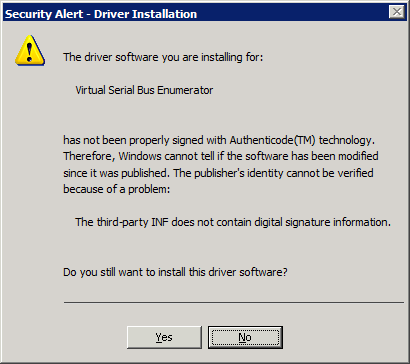
Task: Select the Virtual Serial Bus Enumerator device name
Action: tap(144, 90)
